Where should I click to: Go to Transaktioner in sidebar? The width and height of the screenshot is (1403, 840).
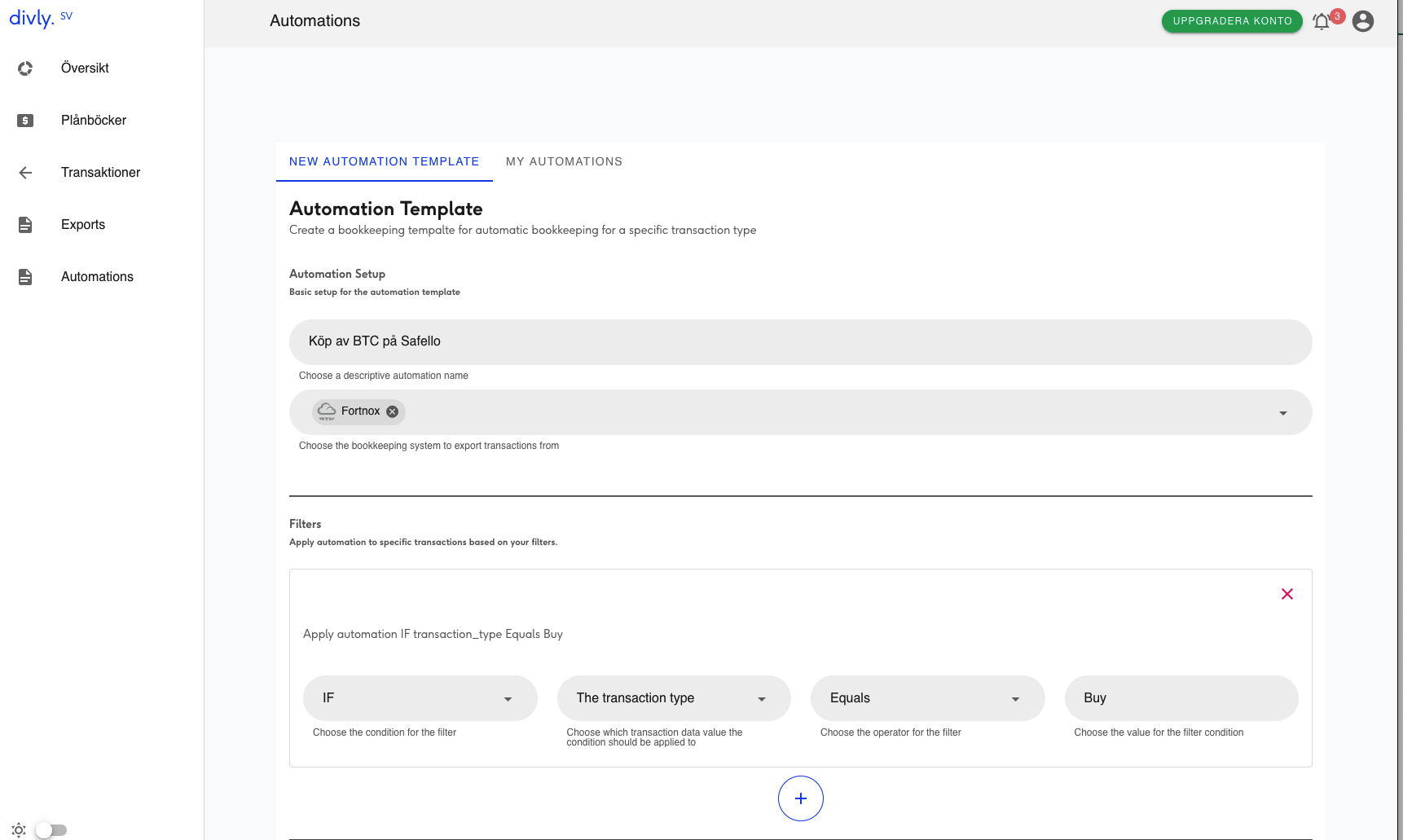[x=100, y=173]
